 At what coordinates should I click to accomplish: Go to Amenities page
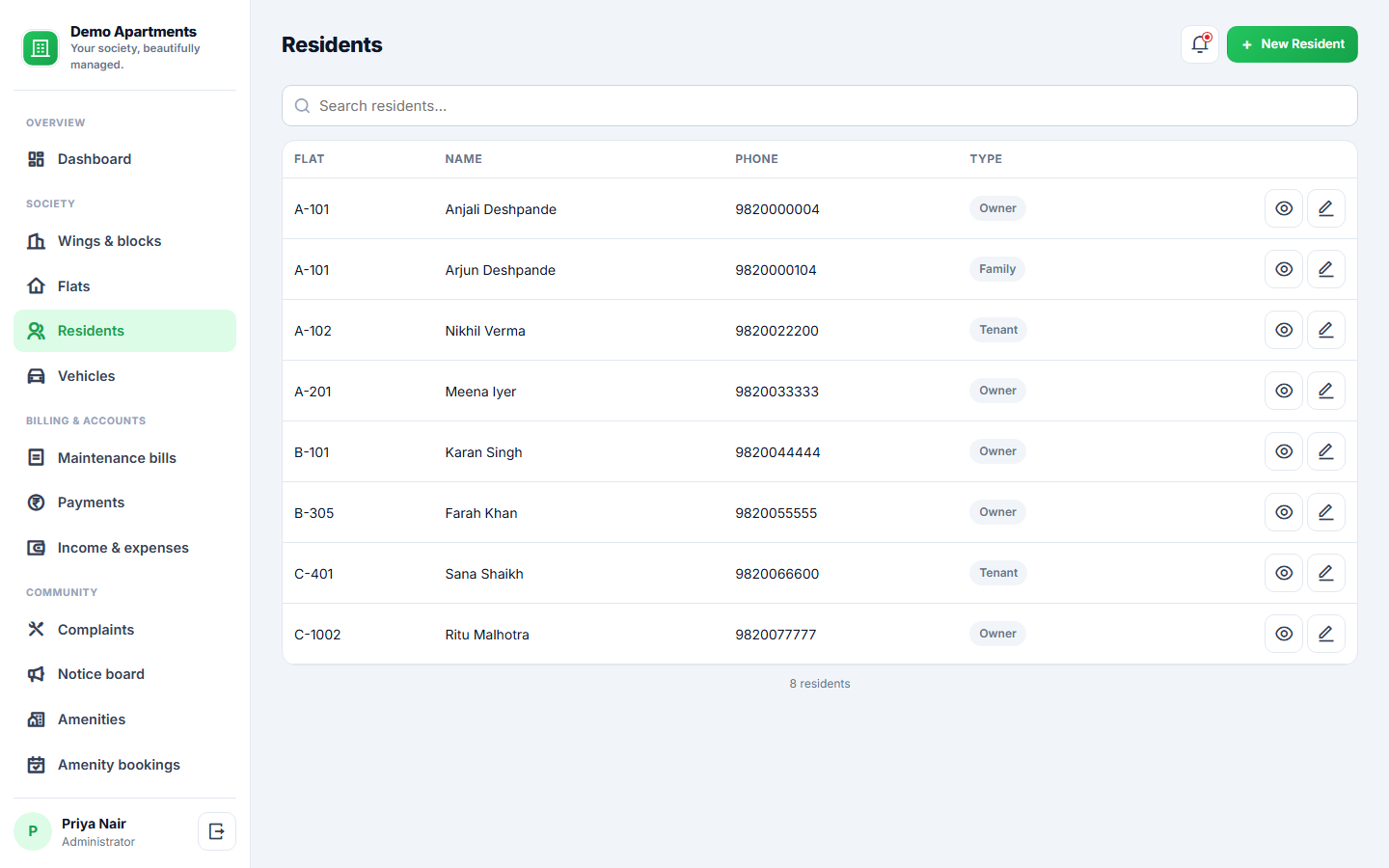pyautogui.click(x=124, y=719)
